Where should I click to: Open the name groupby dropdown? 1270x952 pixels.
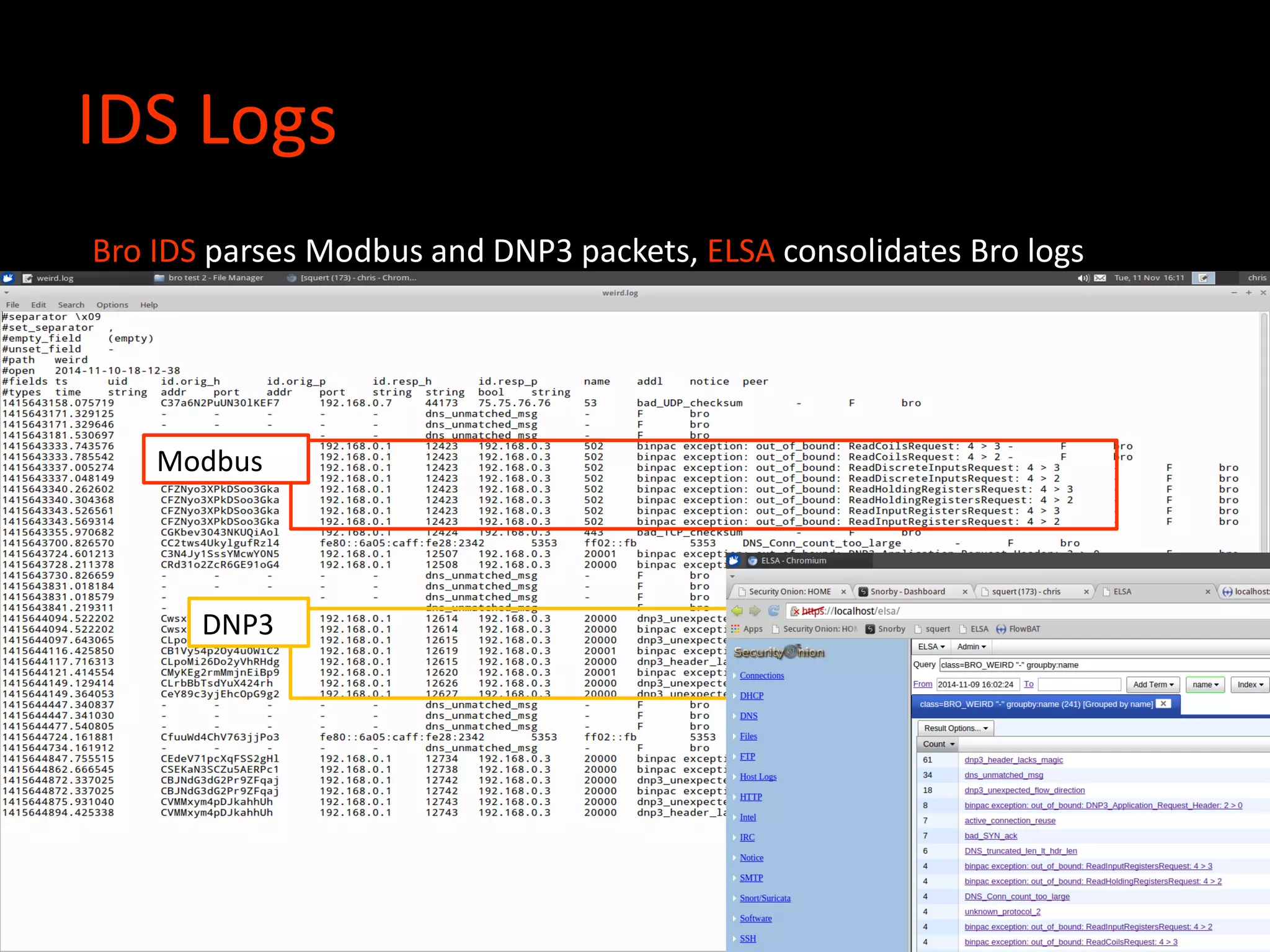pyautogui.click(x=1205, y=684)
